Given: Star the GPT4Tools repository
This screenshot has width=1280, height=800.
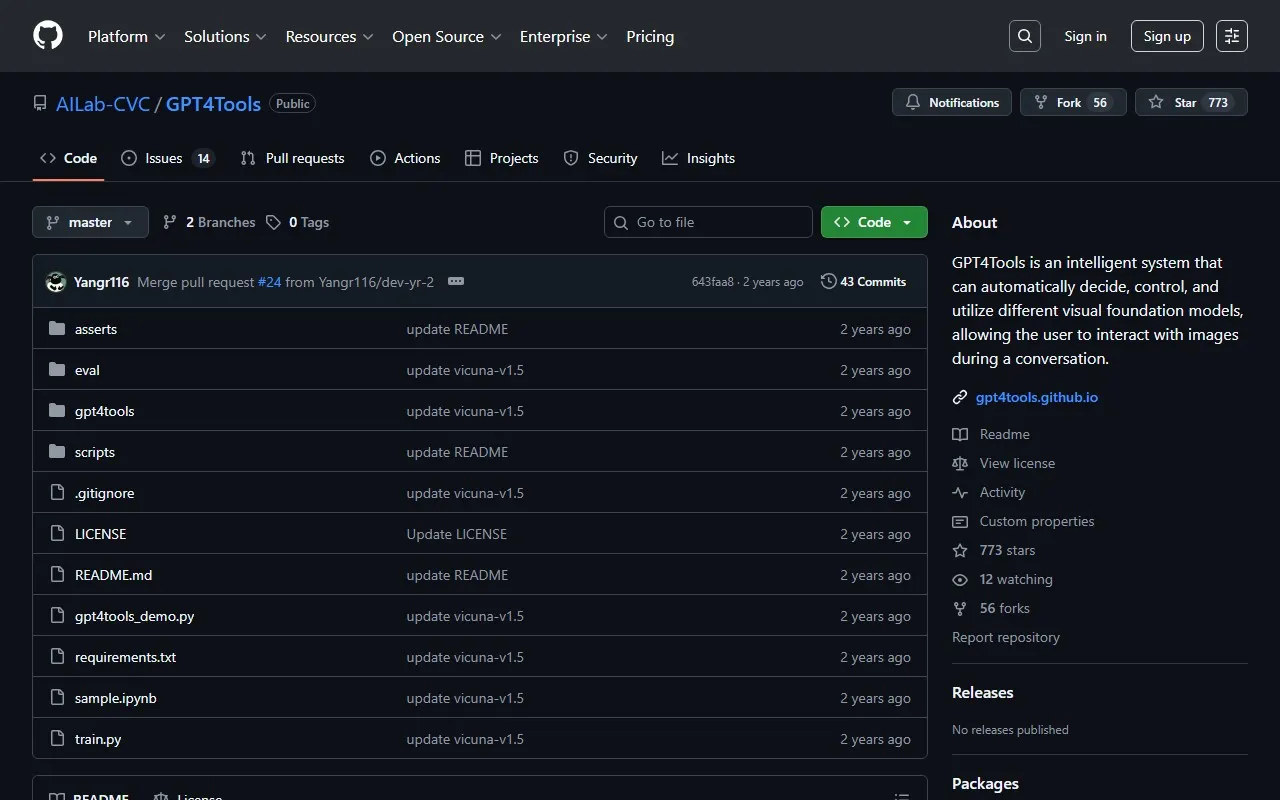Looking at the screenshot, I should point(1191,102).
